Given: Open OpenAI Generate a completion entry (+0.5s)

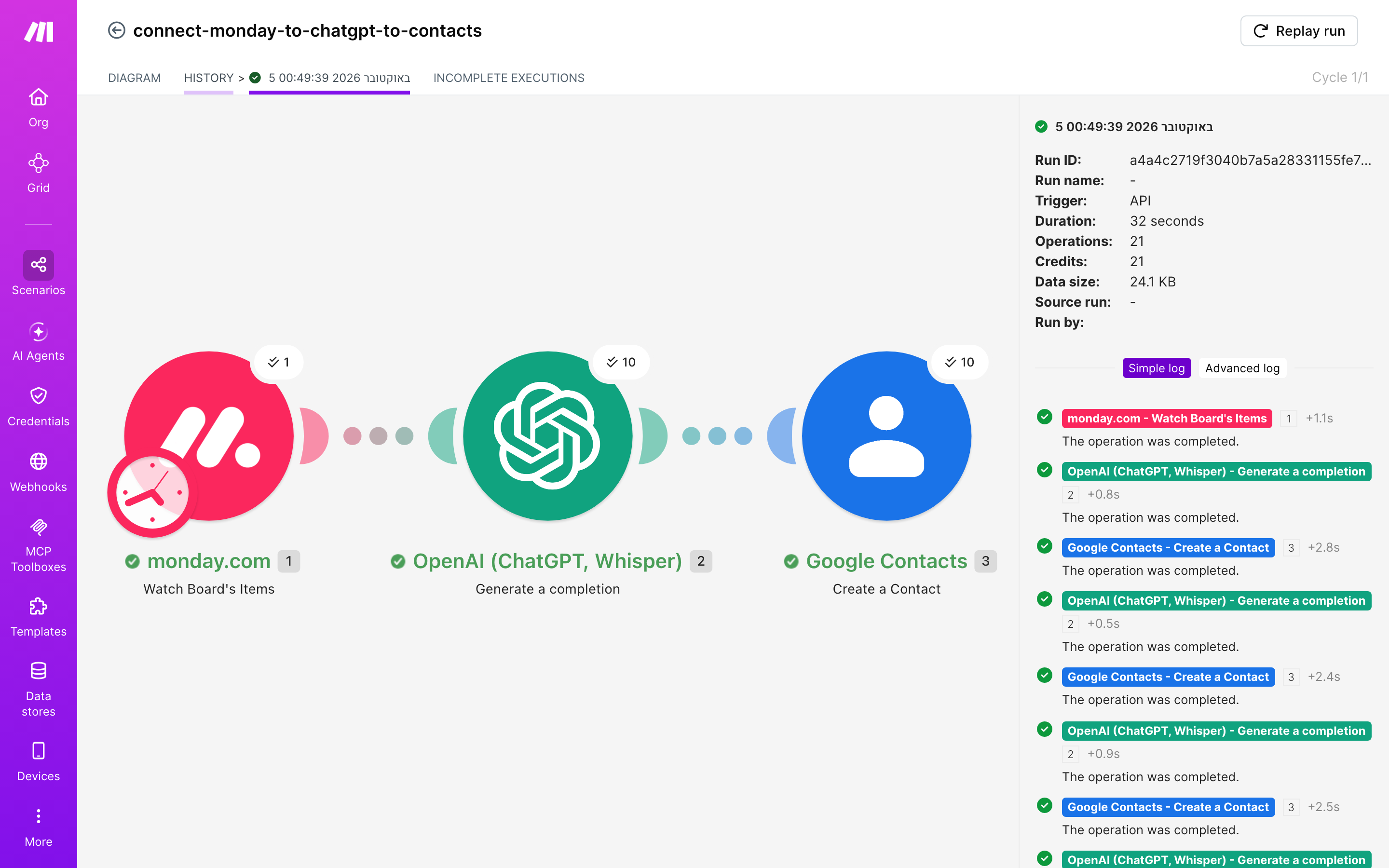Looking at the screenshot, I should pos(1216,600).
